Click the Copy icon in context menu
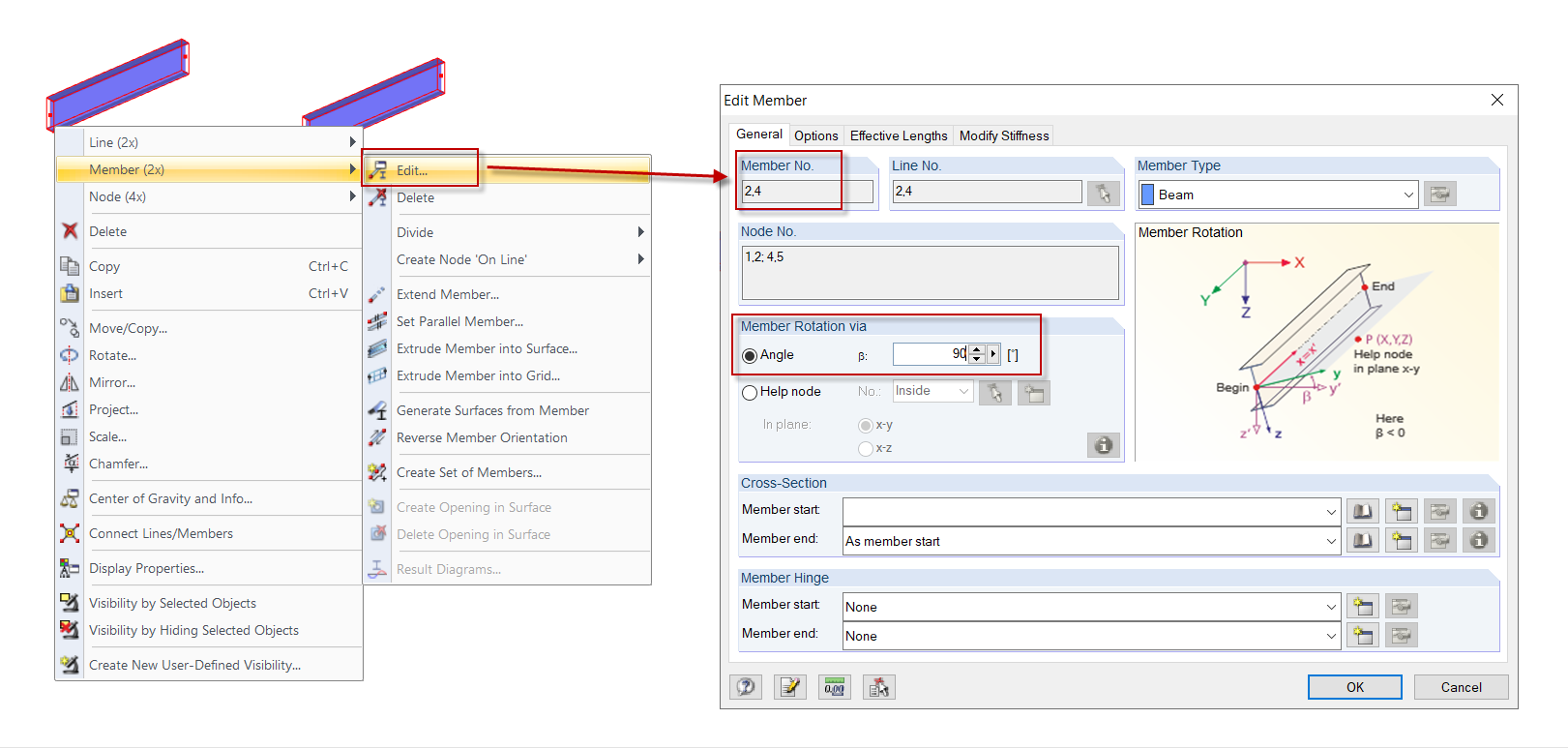The width and height of the screenshot is (1568, 749). pyautogui.click(x=70, y=266)
